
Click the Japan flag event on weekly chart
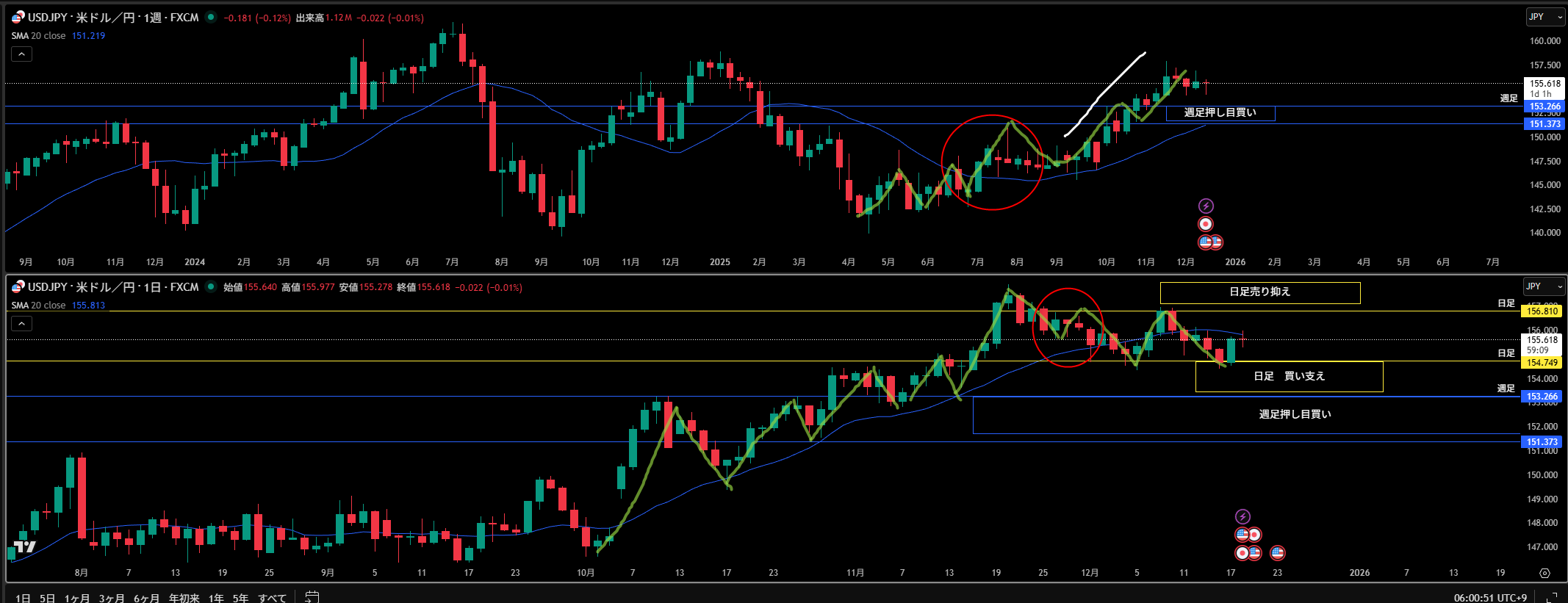[1206, 224]
